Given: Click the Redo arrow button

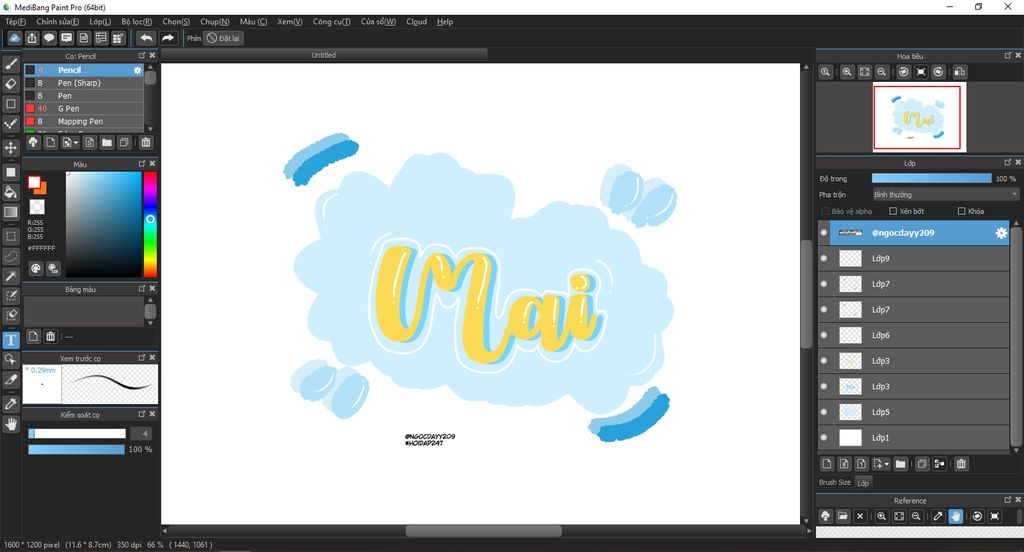Looking at the screenshot, I should click(168, 38).
